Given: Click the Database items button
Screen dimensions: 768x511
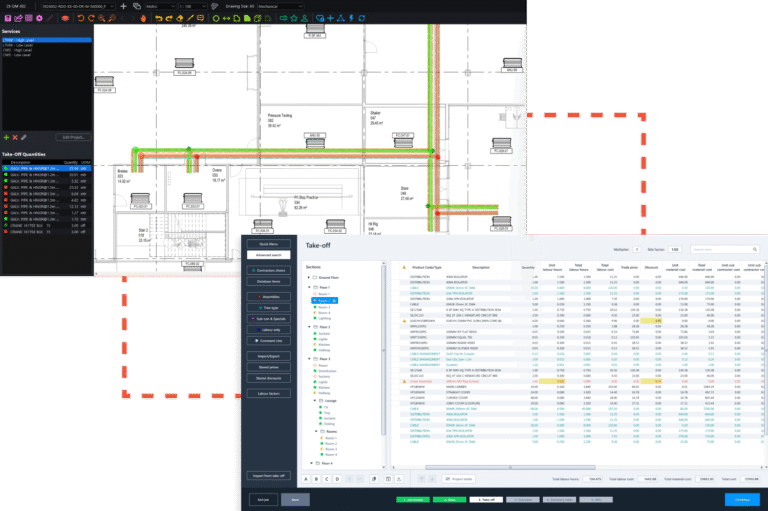Looking at the screenshot, I should coord(268,282).
